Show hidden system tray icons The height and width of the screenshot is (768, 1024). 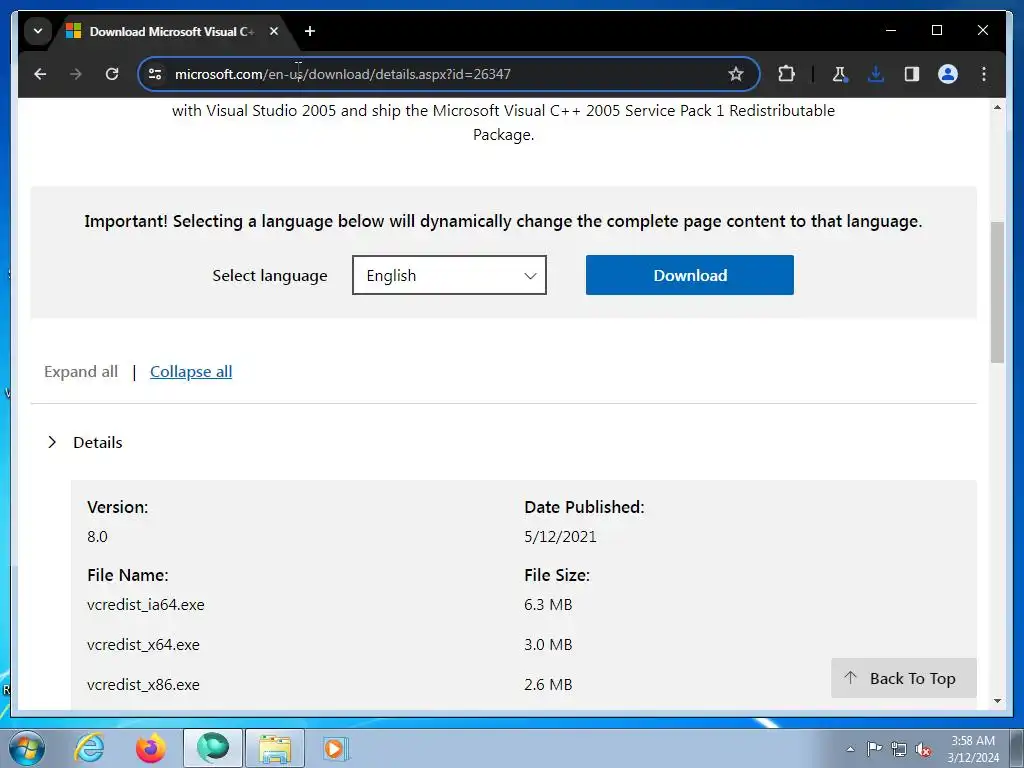pyautogui.click(x=850, y=749)
